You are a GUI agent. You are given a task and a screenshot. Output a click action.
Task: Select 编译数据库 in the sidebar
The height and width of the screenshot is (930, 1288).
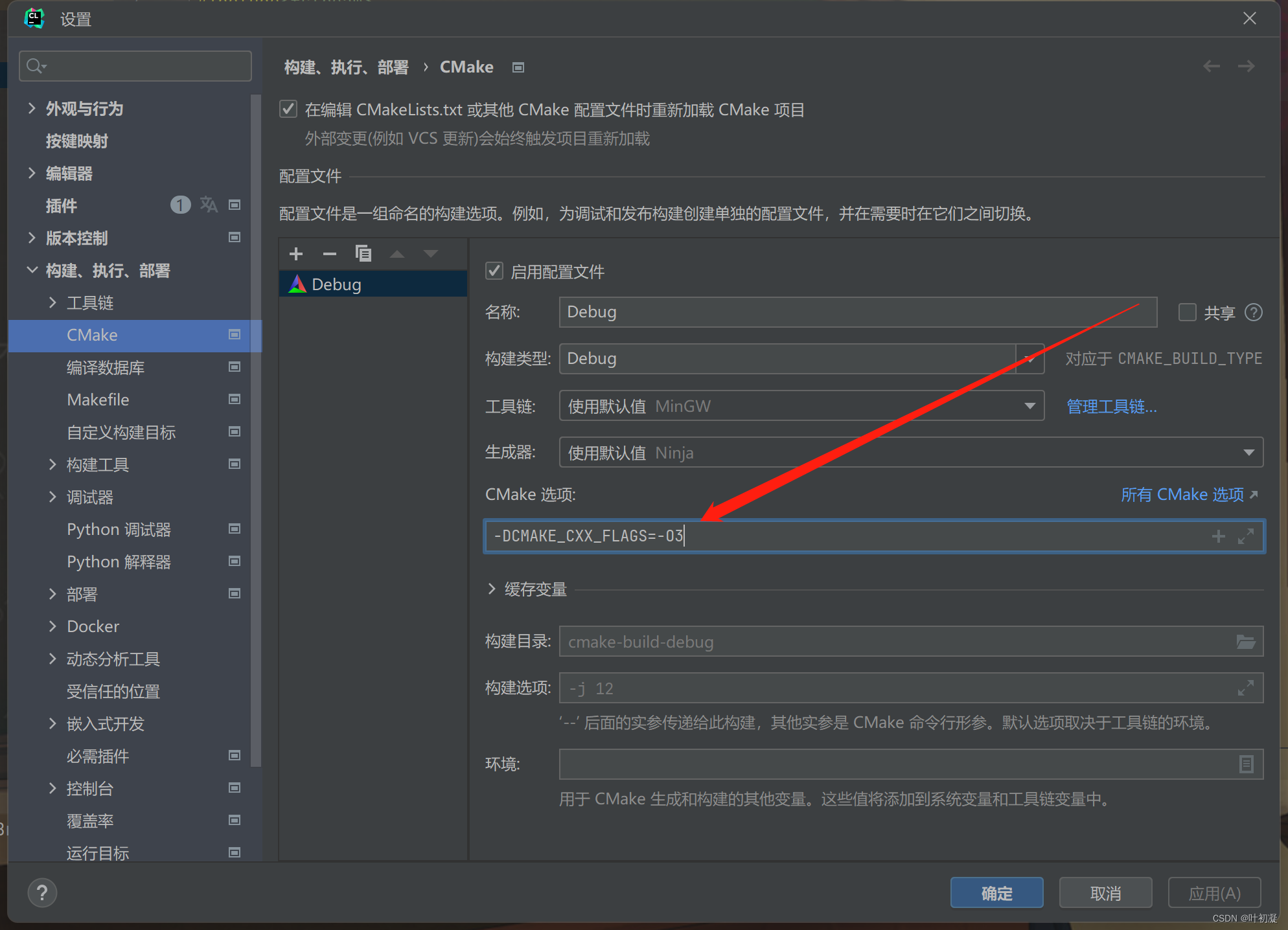(106, 367)
